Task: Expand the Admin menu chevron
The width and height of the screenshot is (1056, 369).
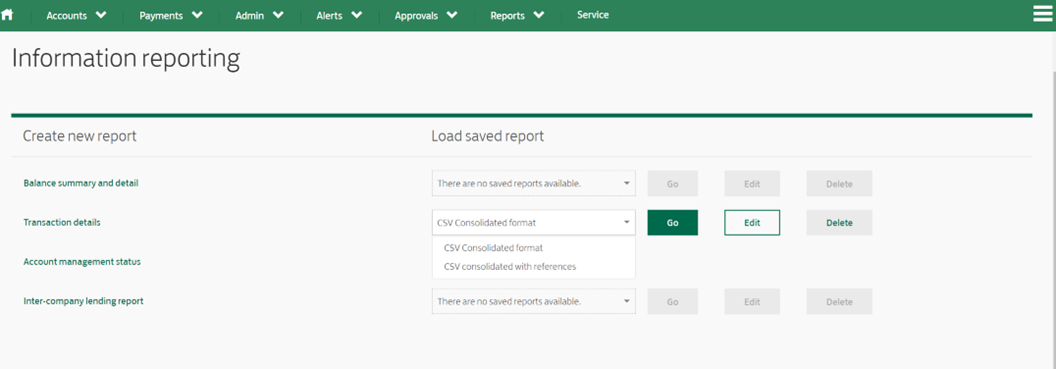Action: [x=278, y=15]
